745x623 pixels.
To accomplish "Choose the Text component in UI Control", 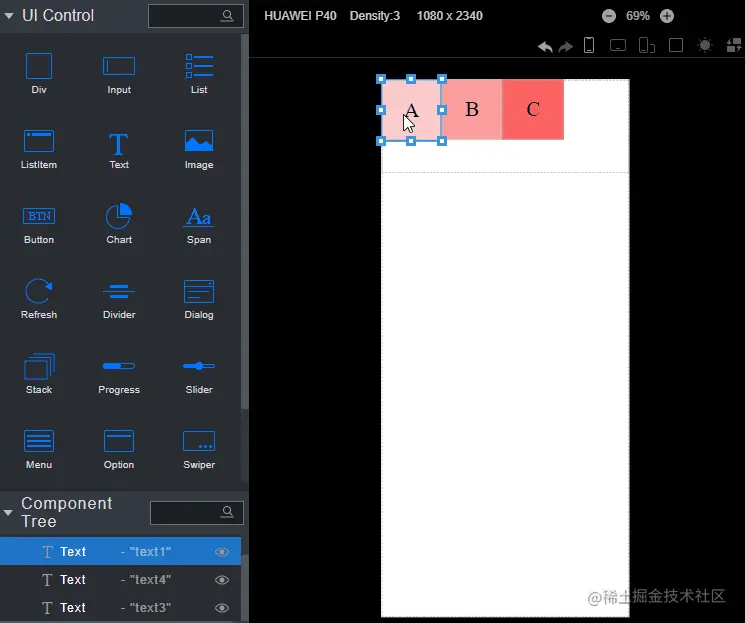I will 119,150.
